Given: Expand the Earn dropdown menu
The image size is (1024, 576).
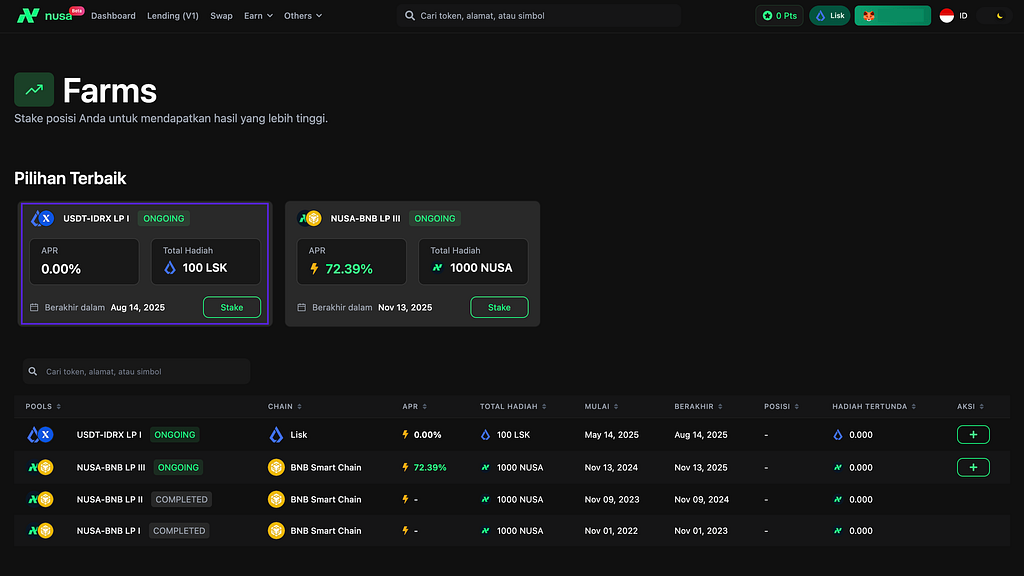Looking at the screenshot, I should tap(258, 16).
